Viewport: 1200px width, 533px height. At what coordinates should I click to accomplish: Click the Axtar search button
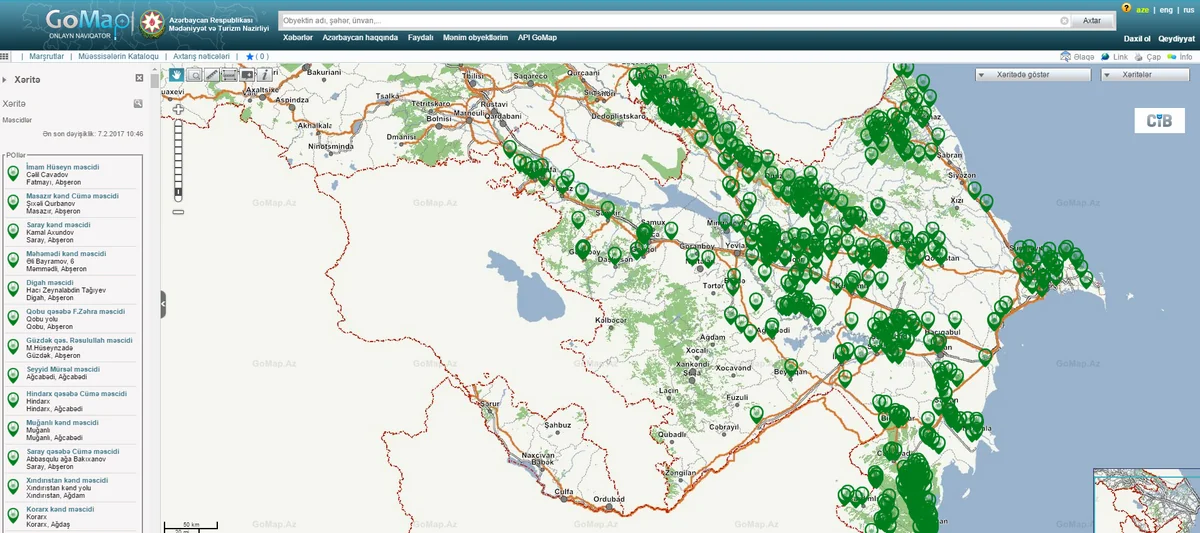click(1092, 21)
